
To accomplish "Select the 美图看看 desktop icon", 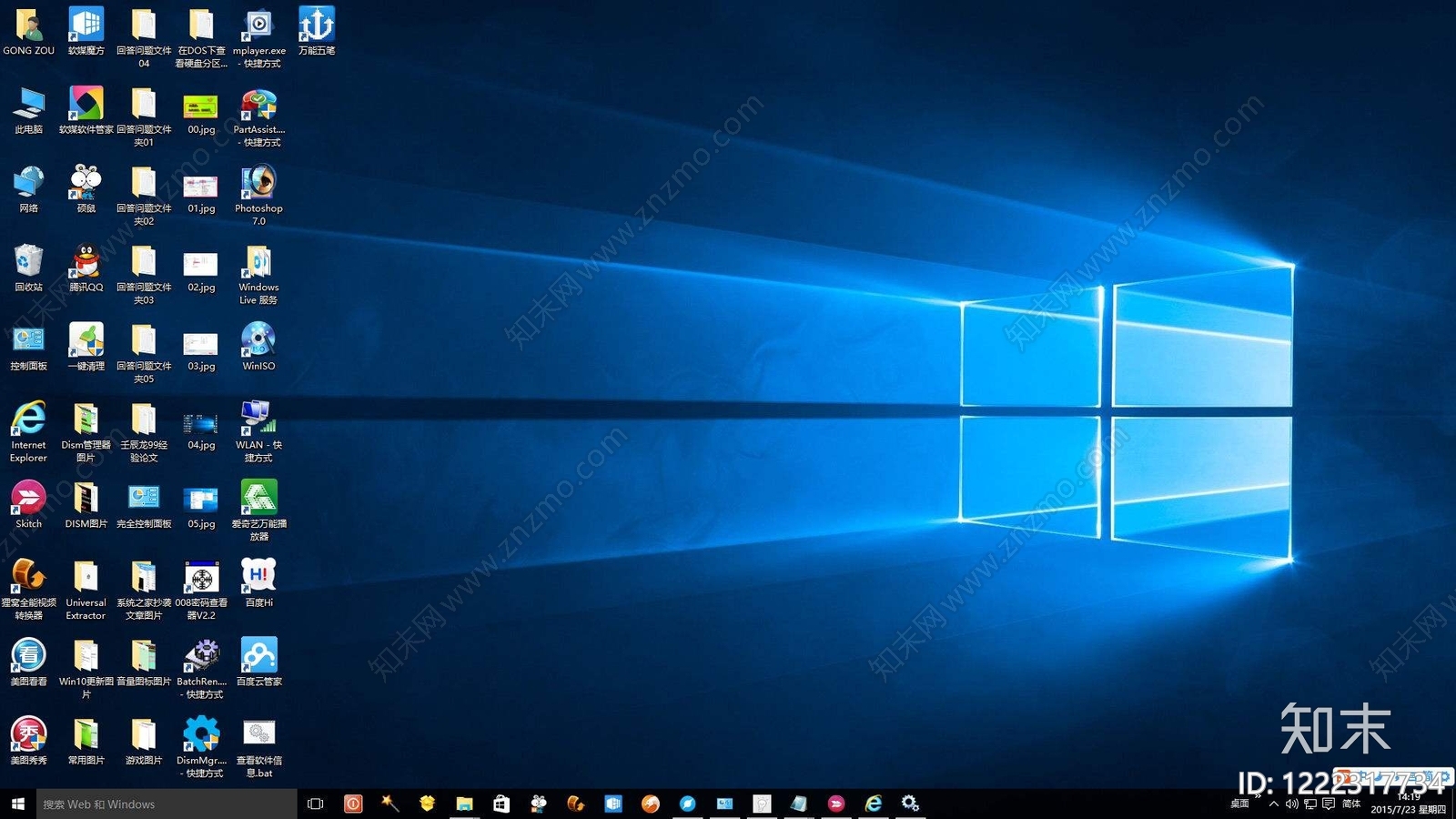I will [28, 662].
